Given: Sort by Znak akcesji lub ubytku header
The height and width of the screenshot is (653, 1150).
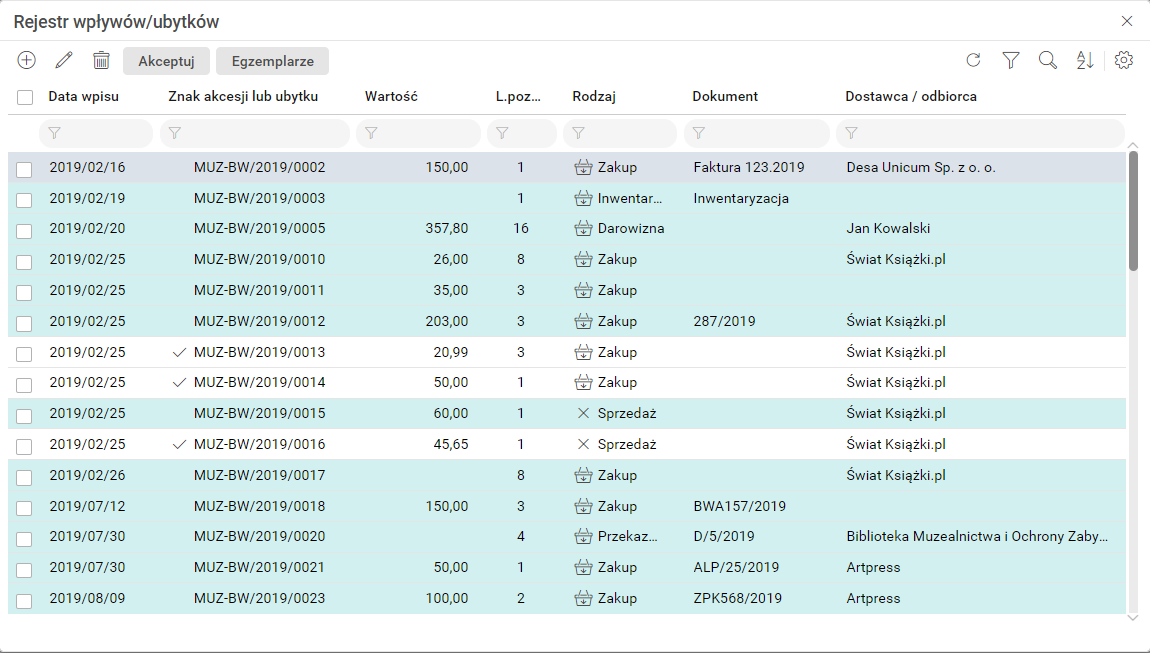Looking at the screenshot, I should (x=243, y=96).
